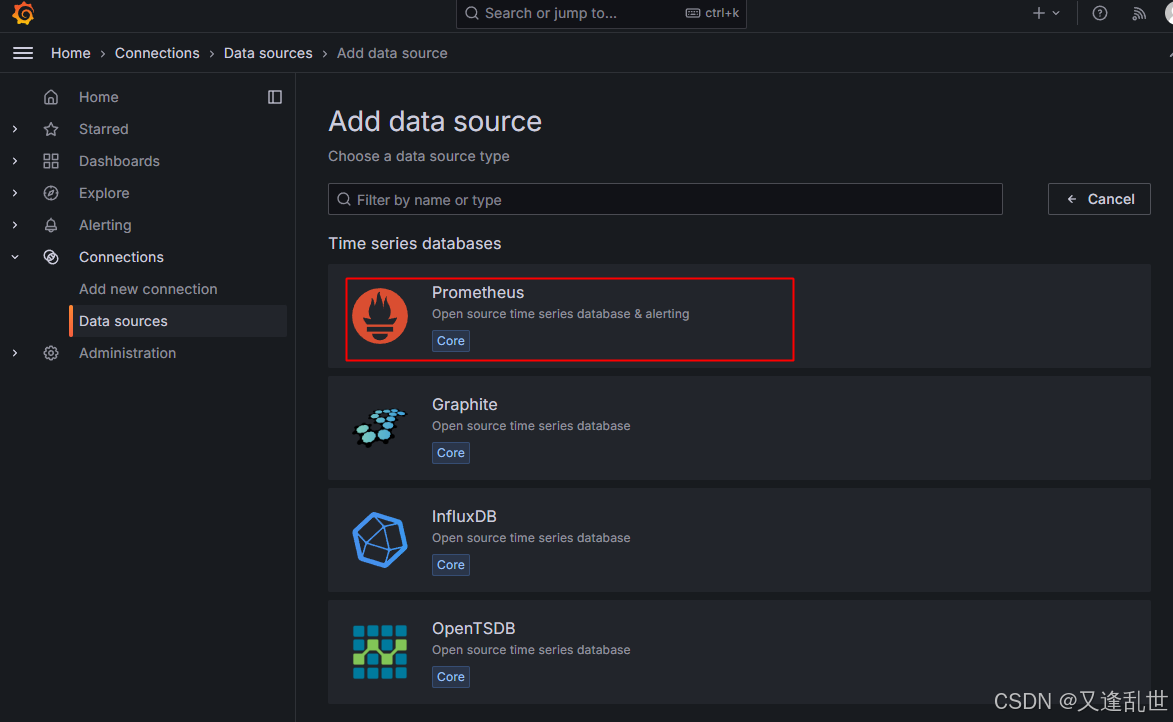Click the magnifier icon in filter box
Viewport: 1173px width, 722px height.
tap(344, 199)
